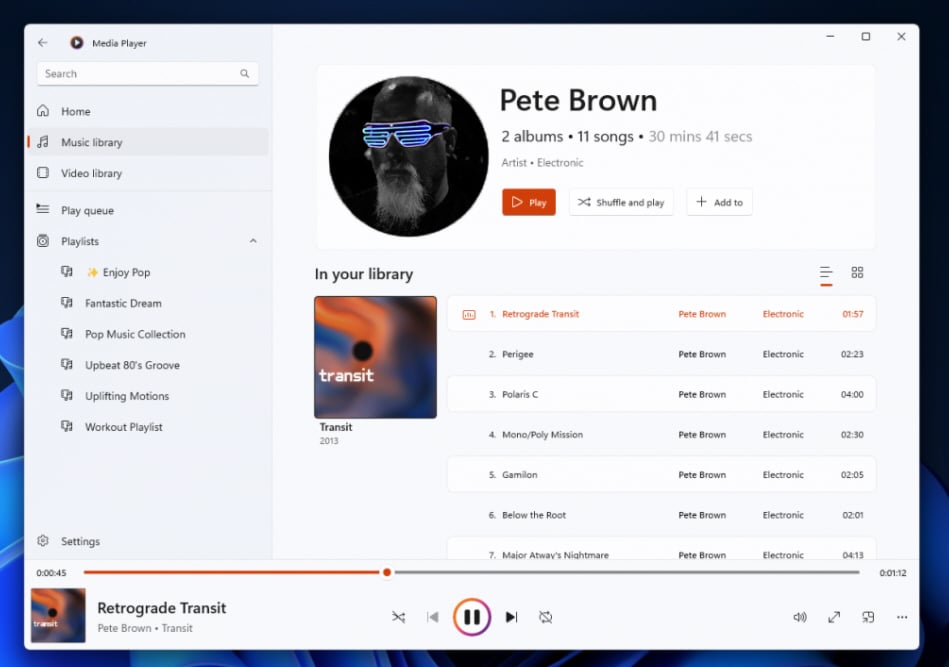The width and height of the screenshot is (949, 667).
Task: Collapse the Playlists section
Action: tap(253, 241)
